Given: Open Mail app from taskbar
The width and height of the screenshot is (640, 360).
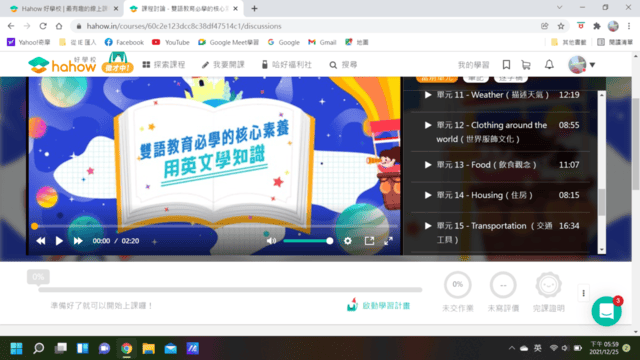Looking at the screenshot, I should click(x=171, y=348).
